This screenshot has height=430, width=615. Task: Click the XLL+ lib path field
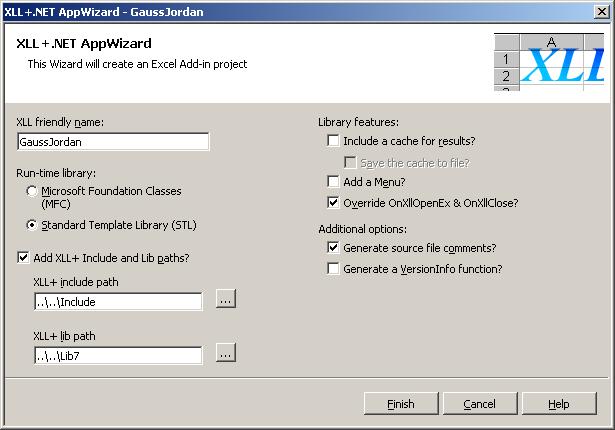117,355
